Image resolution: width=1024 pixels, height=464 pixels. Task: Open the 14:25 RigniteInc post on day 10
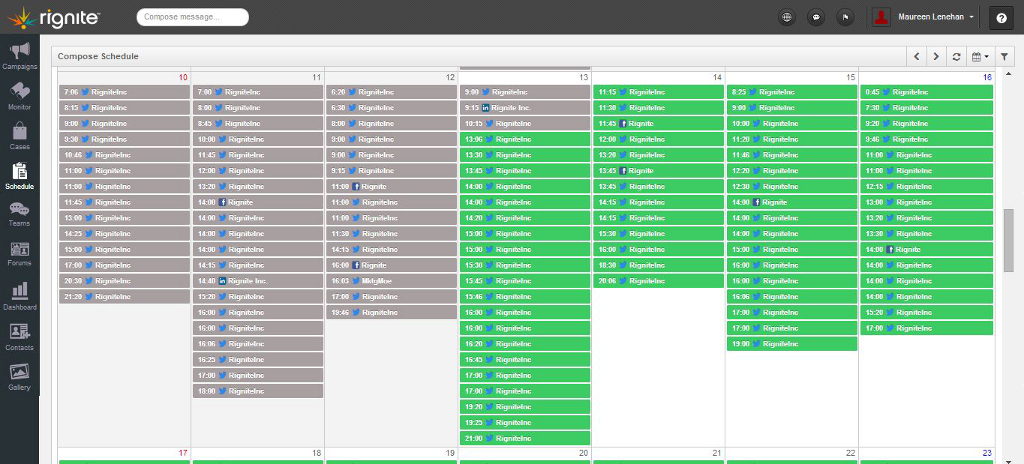[x=124, y=234]
